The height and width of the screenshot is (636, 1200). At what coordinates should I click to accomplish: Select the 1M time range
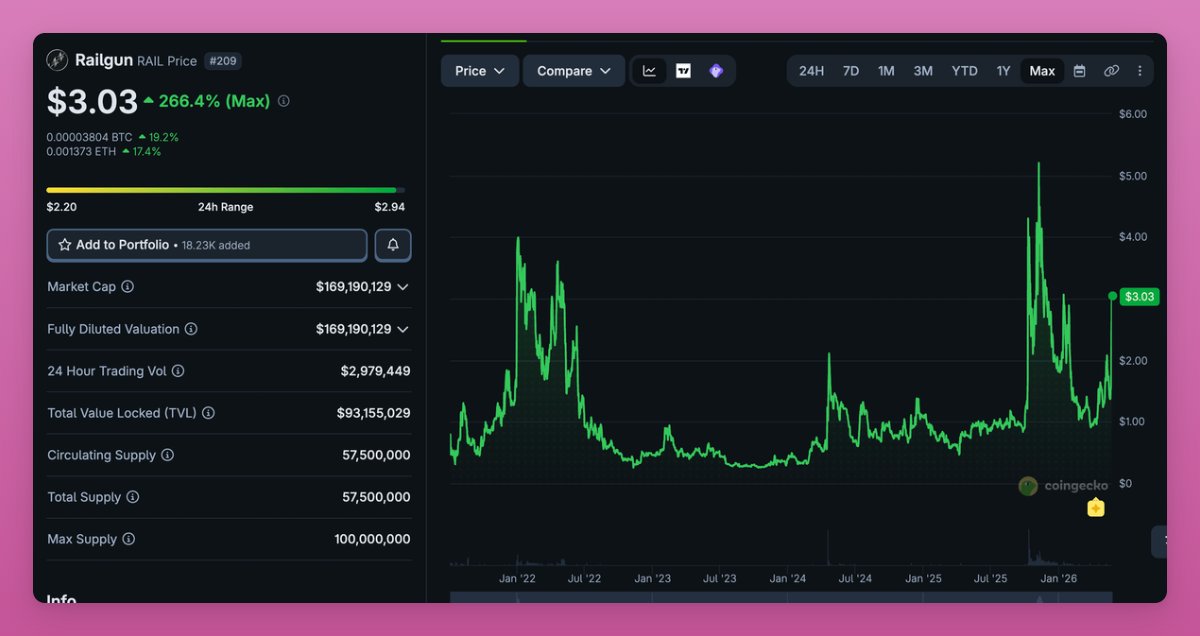pos(886,71)
